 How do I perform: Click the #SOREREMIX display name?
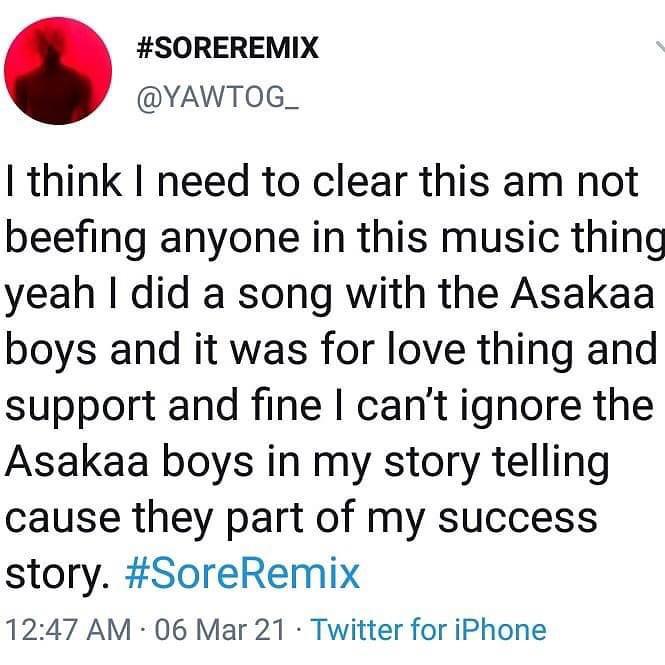tap(228, 48)
